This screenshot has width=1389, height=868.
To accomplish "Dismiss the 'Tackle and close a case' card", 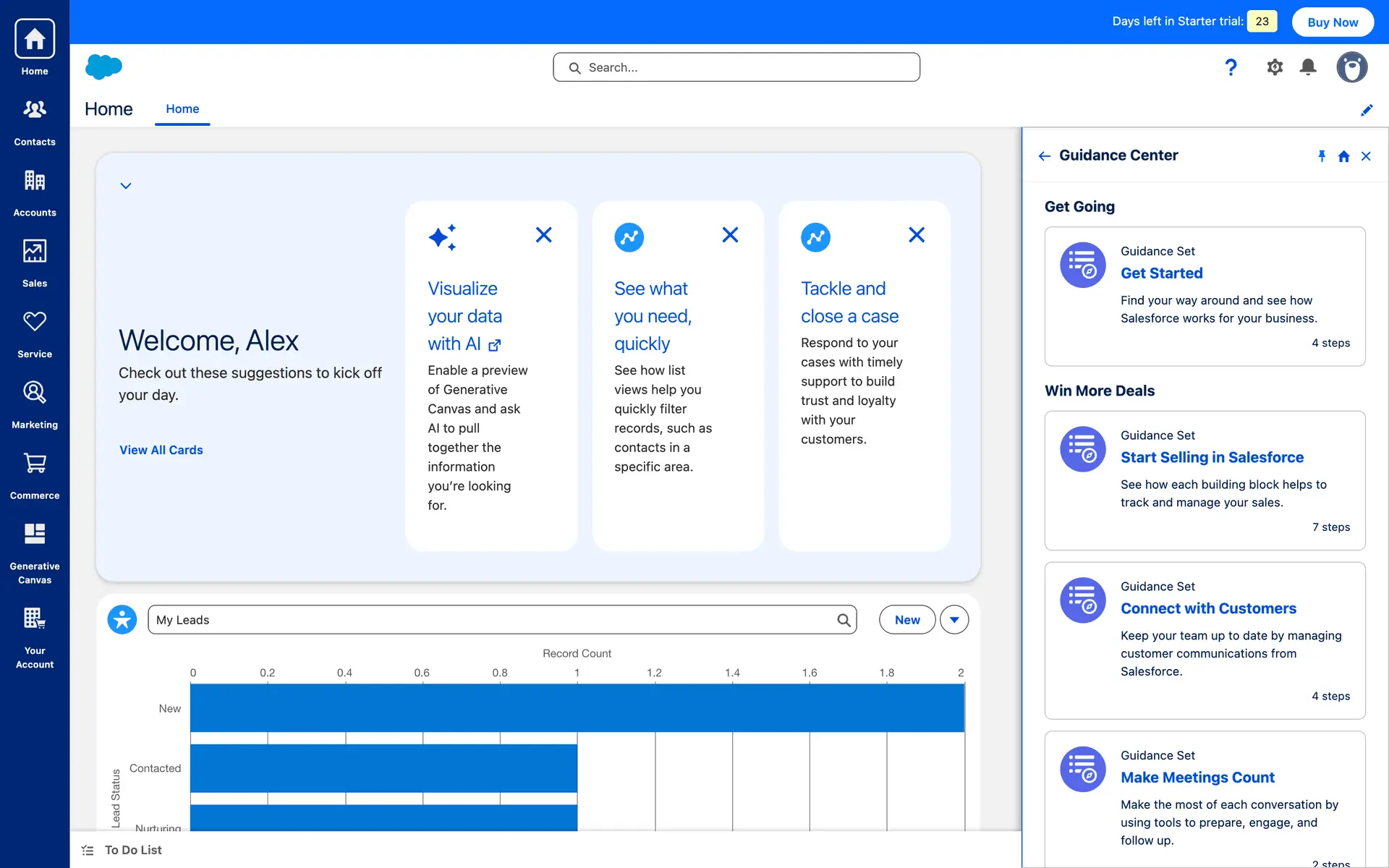I will pyautogui.click(x=917, y=235).
